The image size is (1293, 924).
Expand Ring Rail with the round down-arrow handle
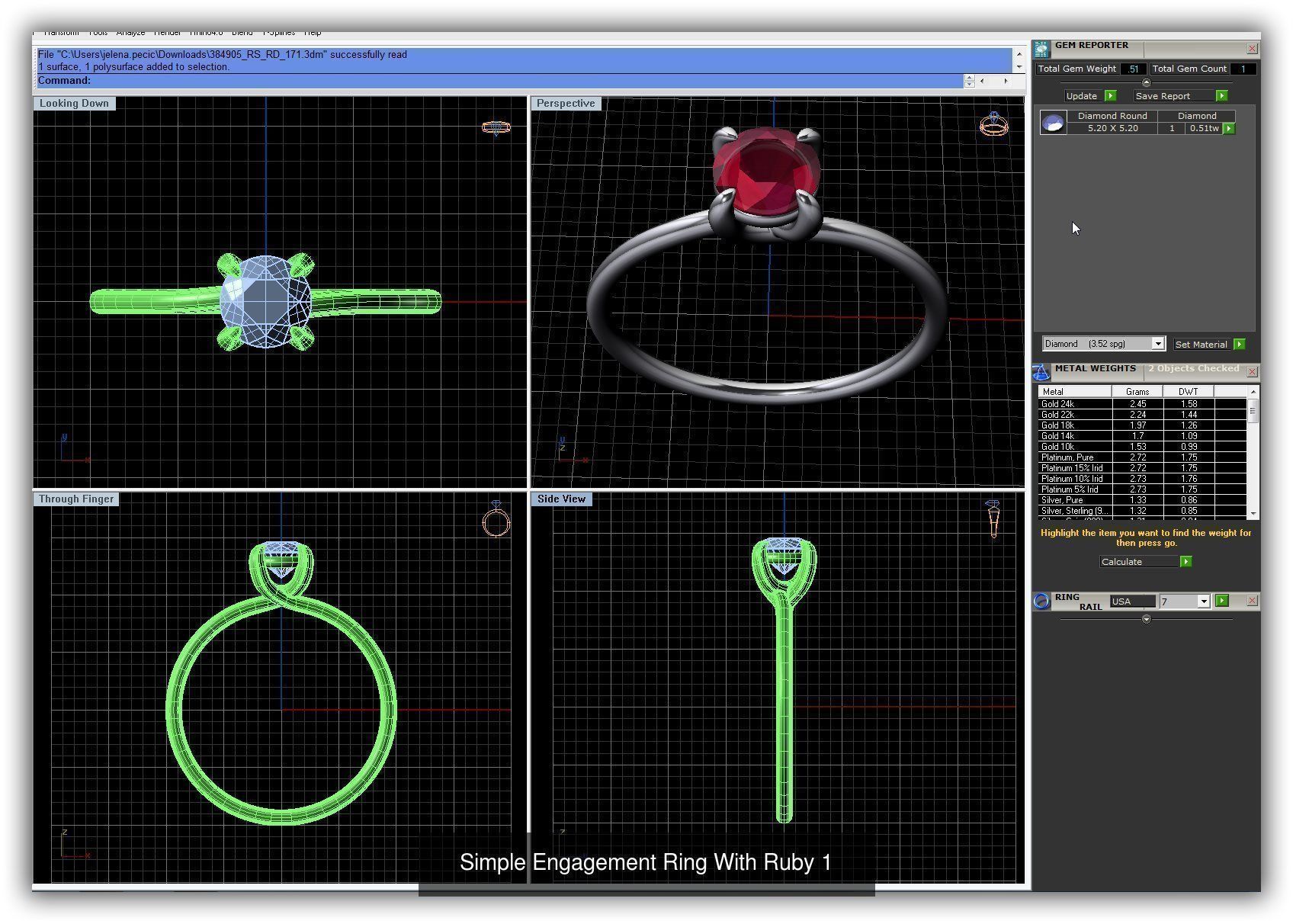coord(1146,619)
